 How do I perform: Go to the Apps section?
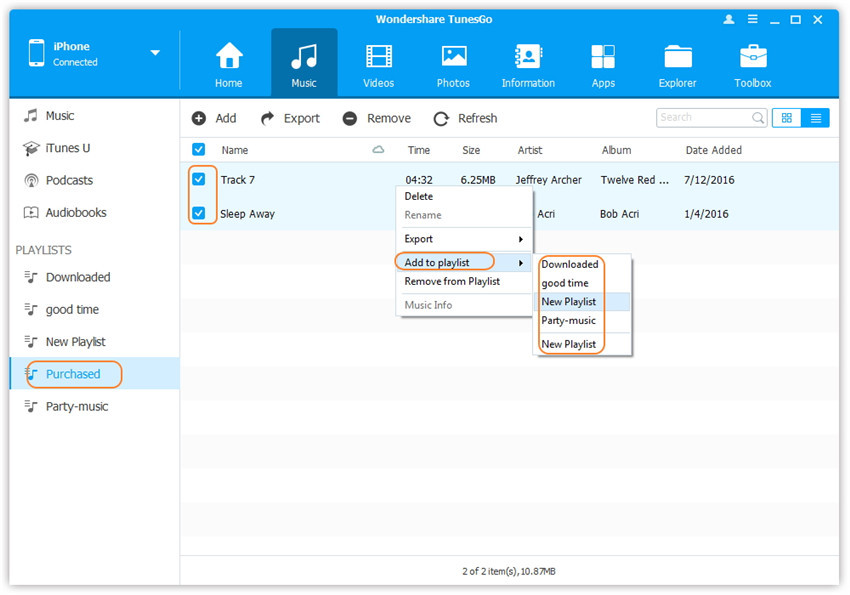coord(603,66)
